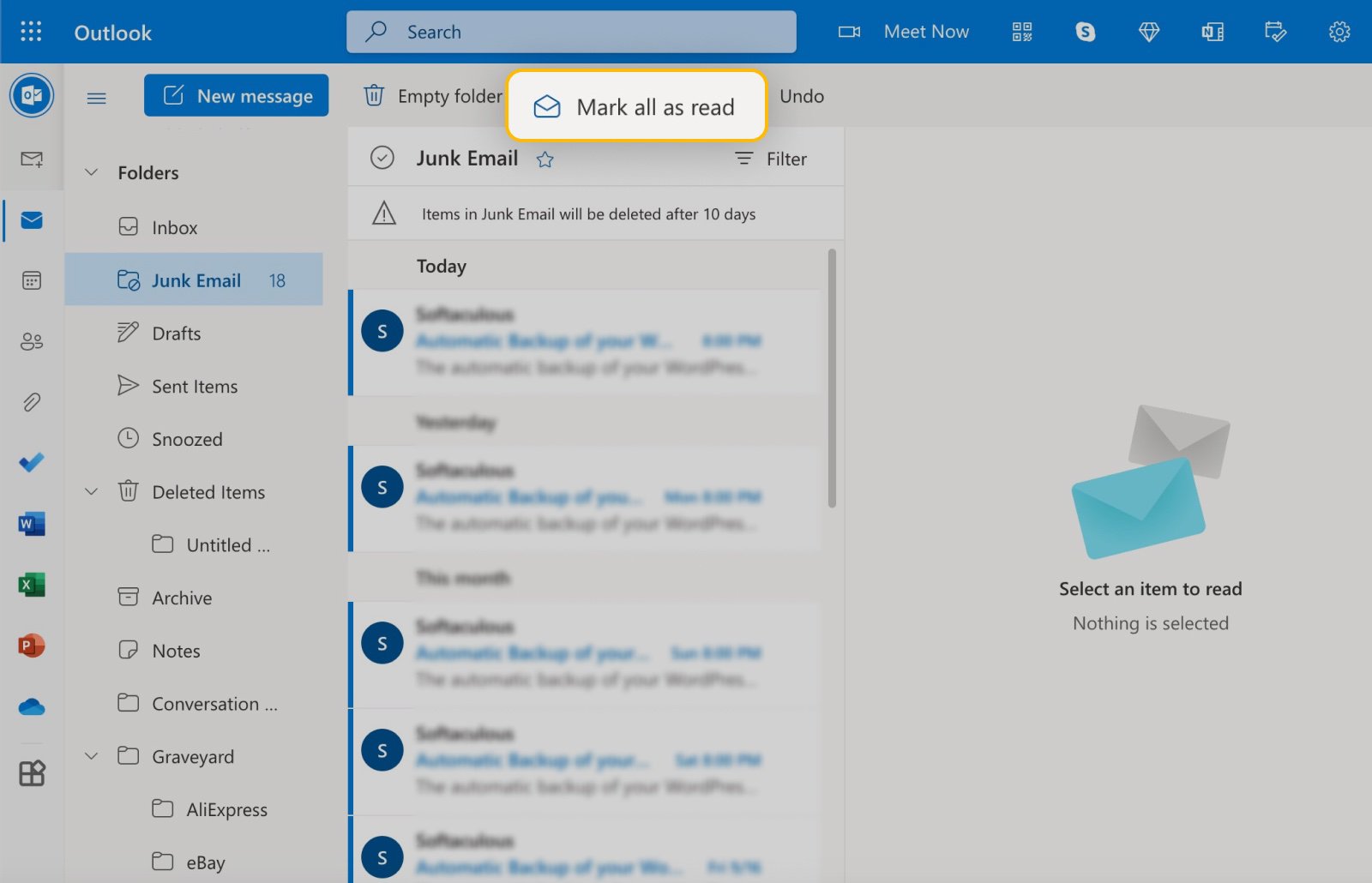Click the New message button

click(236, 95)
